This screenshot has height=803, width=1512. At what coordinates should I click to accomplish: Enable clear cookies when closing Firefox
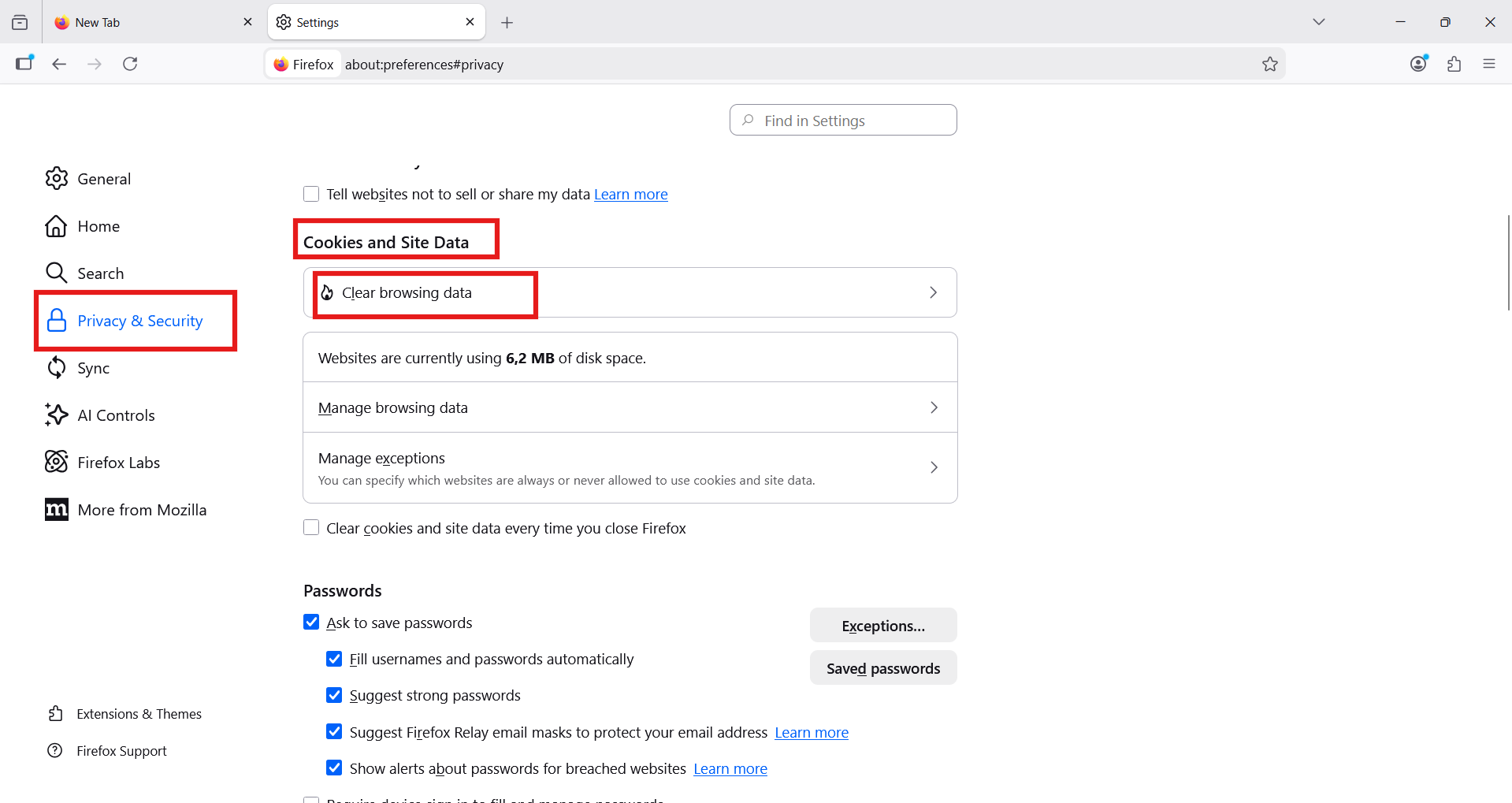311,527
